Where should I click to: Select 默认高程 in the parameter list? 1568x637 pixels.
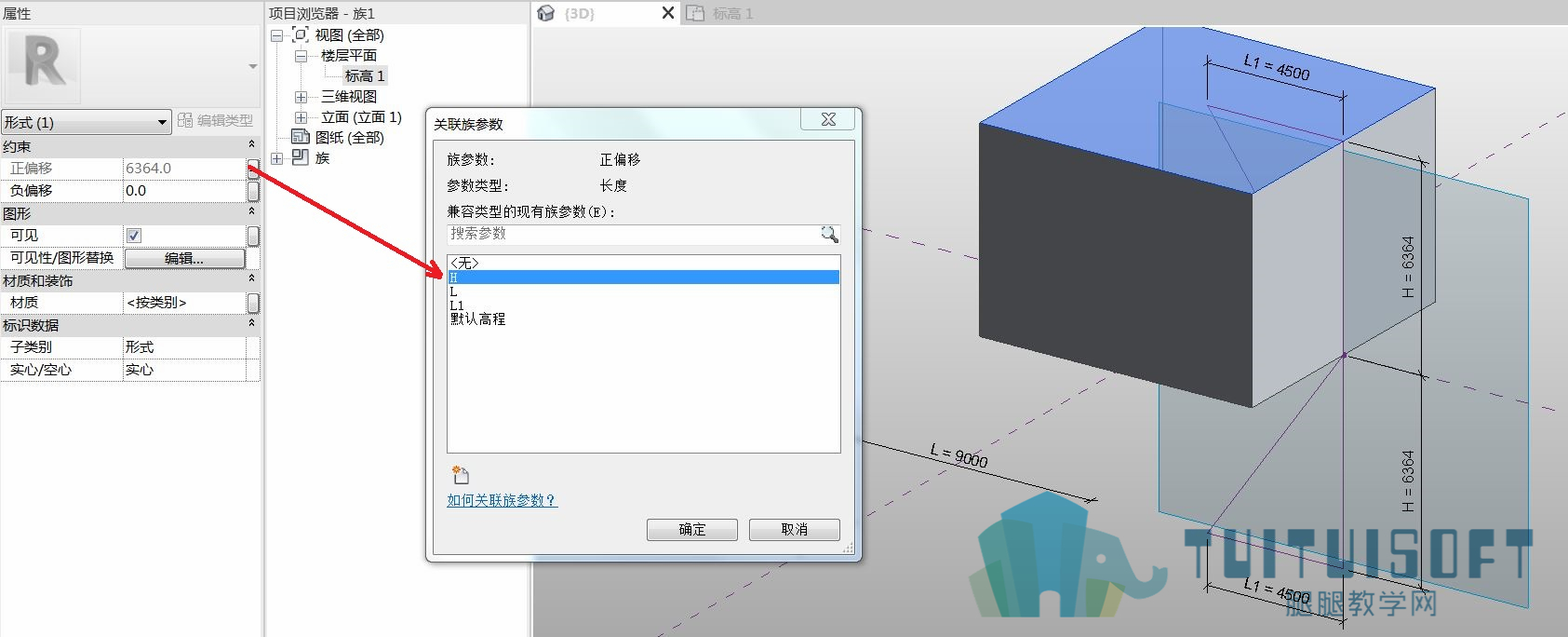click(643, 319)
